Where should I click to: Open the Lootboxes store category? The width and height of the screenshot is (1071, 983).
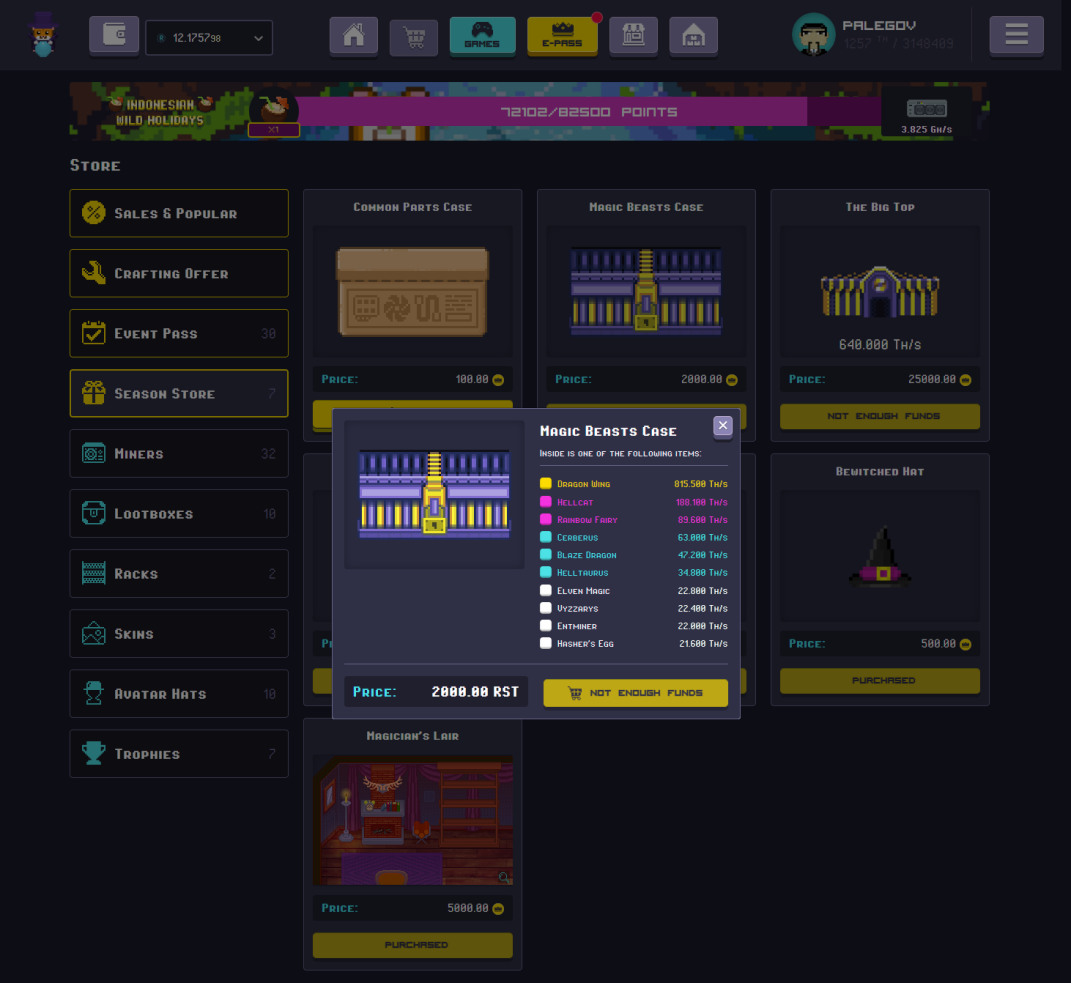[x=179, y=514]
